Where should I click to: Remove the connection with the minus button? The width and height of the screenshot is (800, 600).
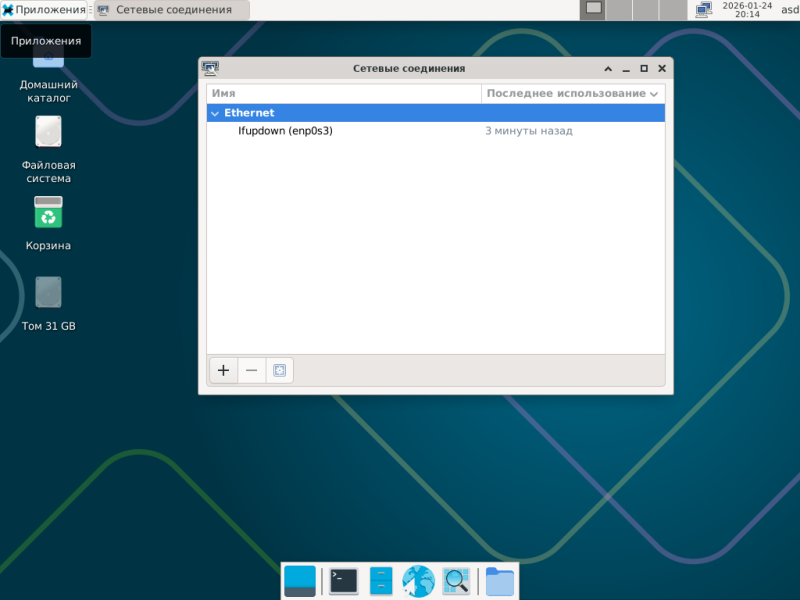252,370
